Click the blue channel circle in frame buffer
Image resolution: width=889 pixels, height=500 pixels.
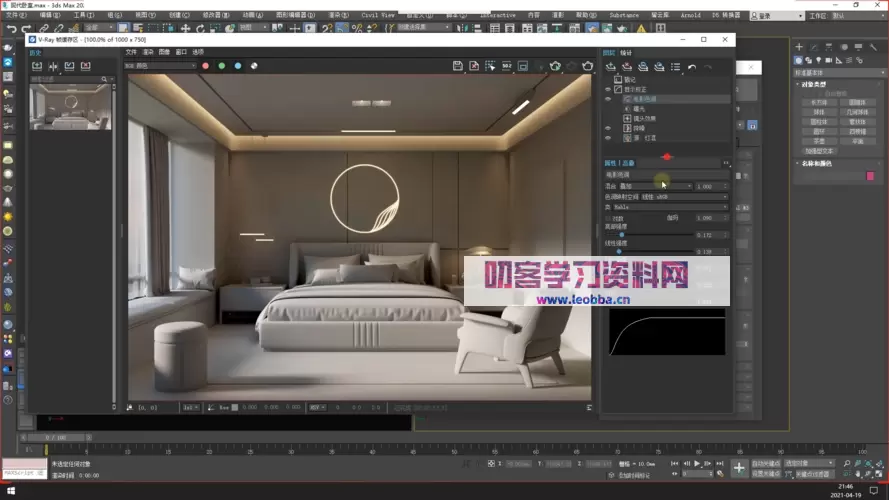tap(238, 66)
